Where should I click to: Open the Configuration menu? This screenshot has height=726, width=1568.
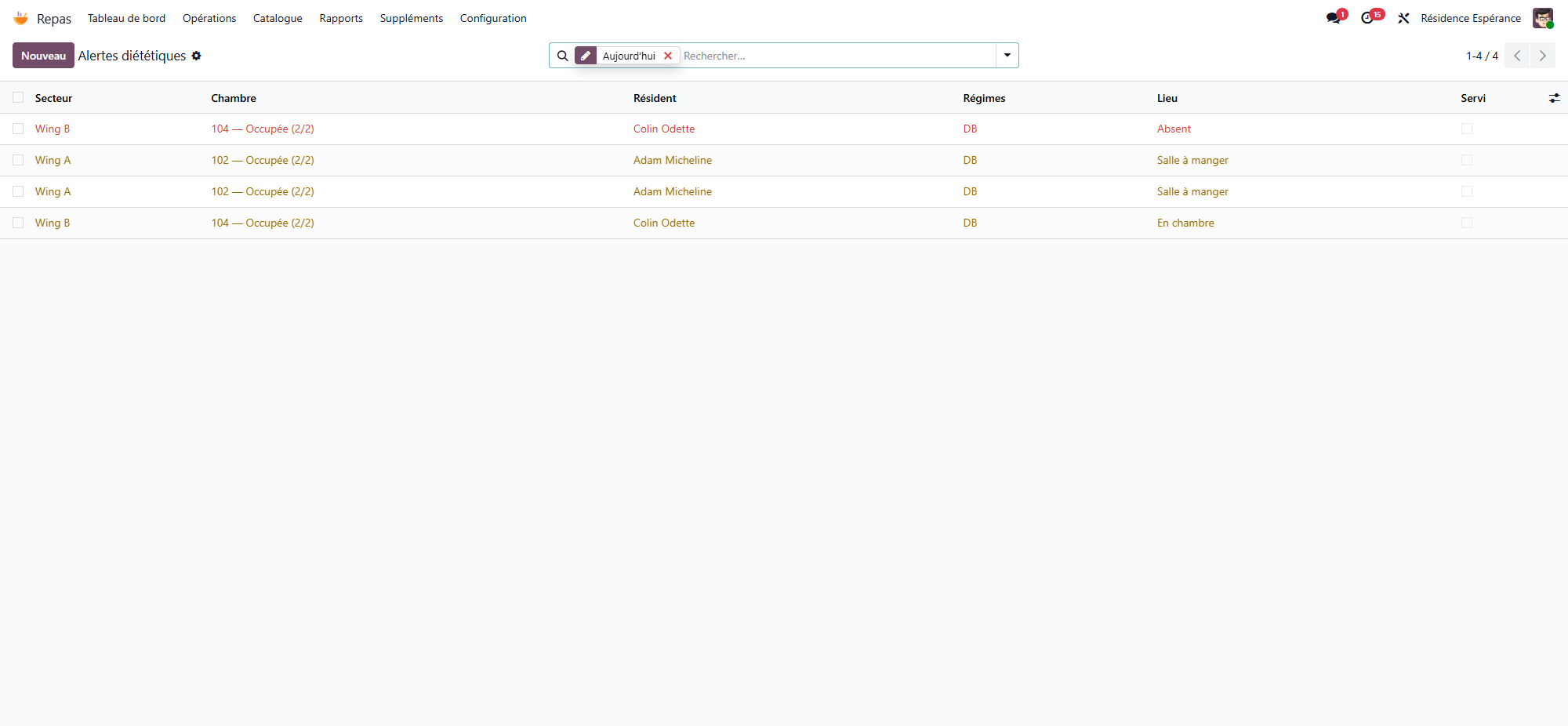(x=493, y=18)
